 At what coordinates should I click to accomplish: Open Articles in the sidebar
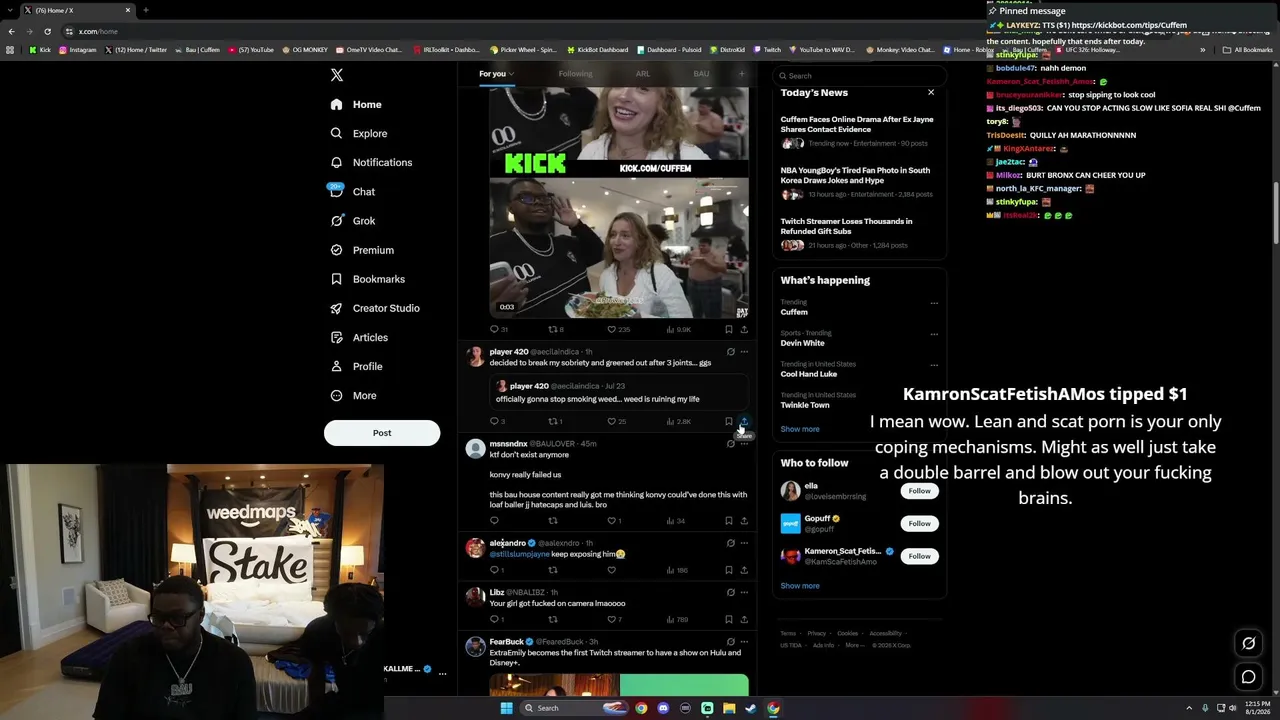tap(359, 337)
